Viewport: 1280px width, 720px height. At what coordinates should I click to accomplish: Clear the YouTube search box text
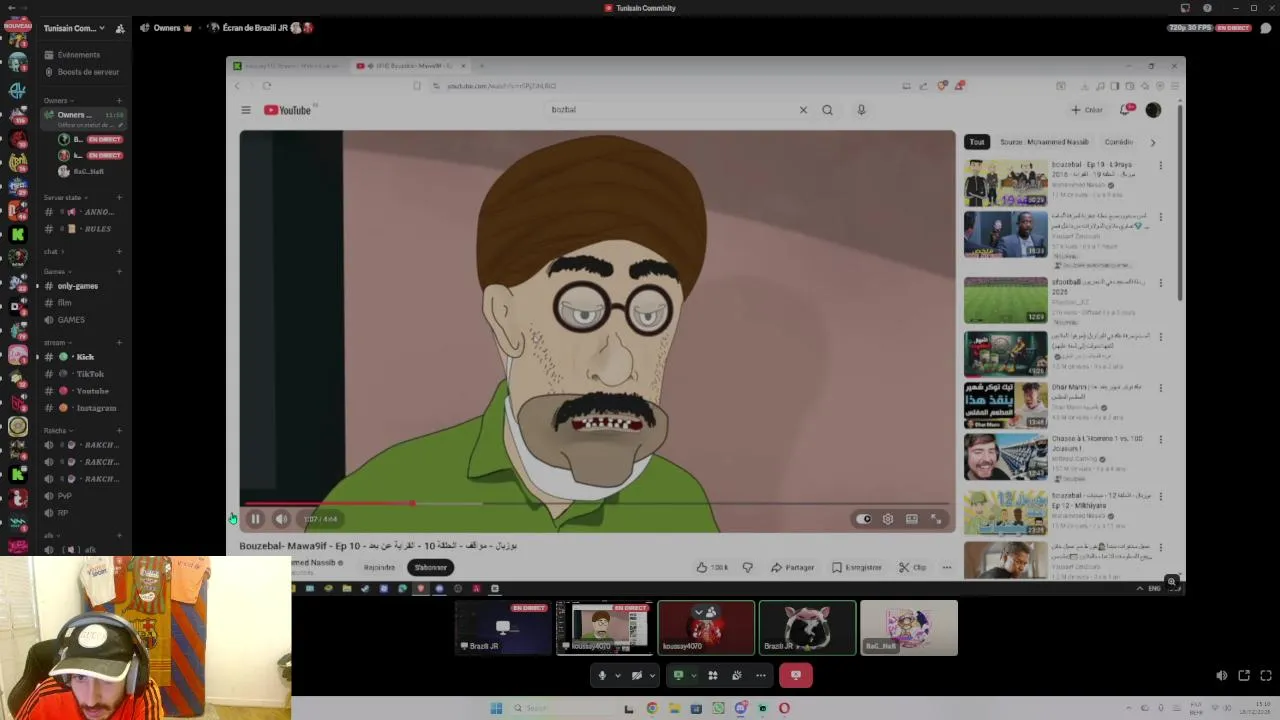pos(803,110)
